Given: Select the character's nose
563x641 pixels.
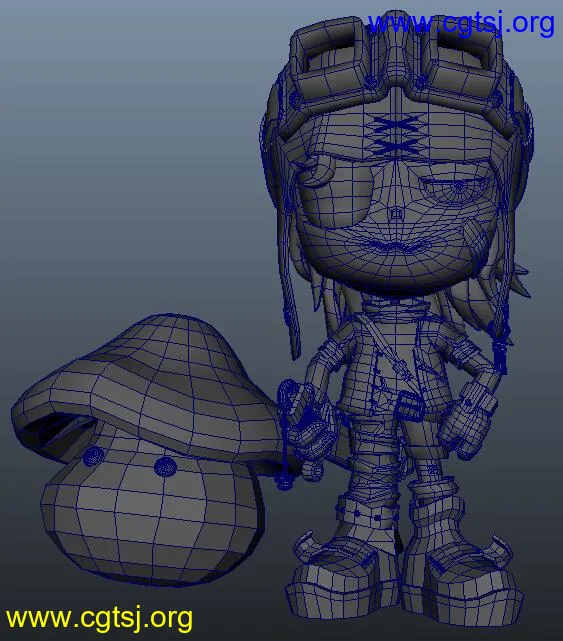Looking at the screenshot, I should pos(395,213).
